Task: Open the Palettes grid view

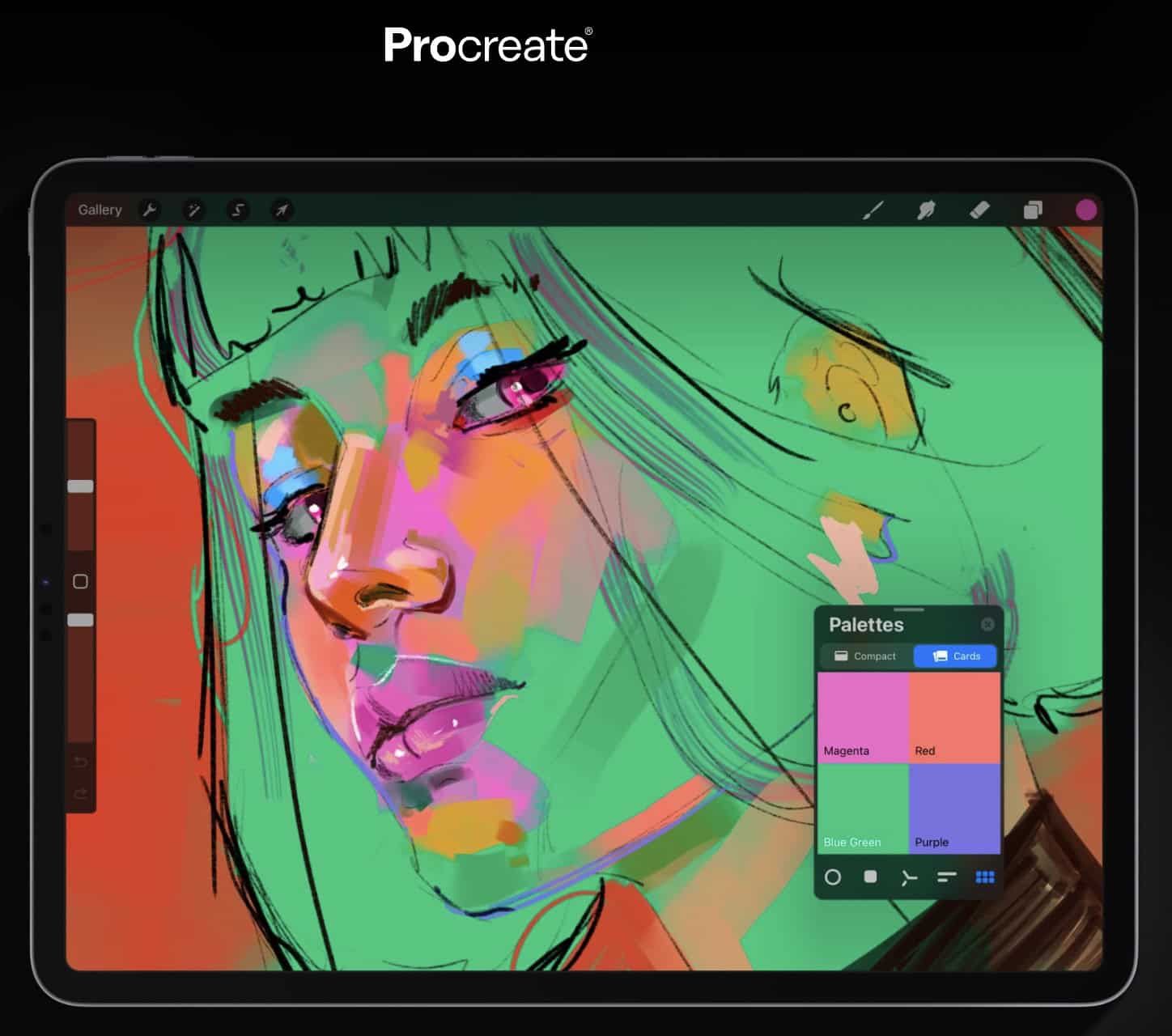Action: coord(985,877)
